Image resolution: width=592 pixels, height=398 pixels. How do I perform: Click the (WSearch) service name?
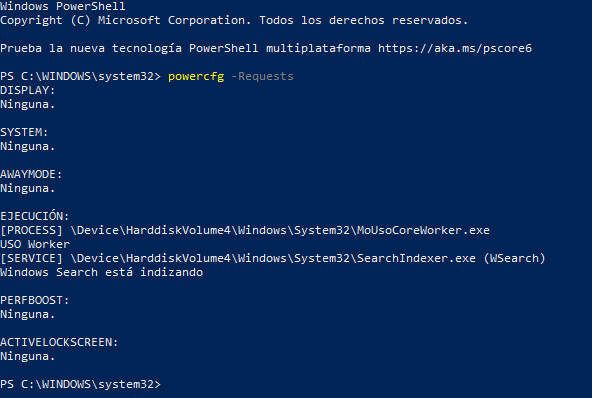514,258
